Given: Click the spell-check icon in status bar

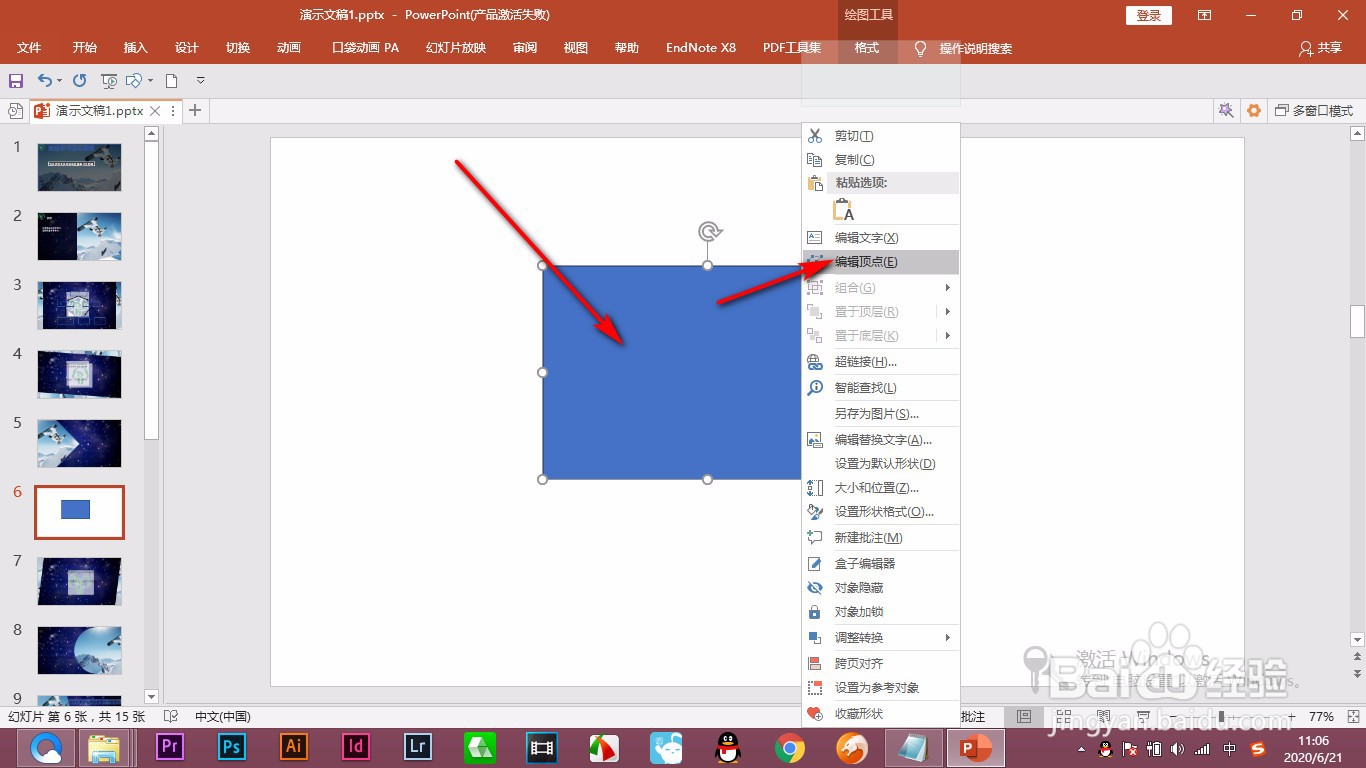Looking at the screenshot, I should pyautogui.click(x=171, y=717).
